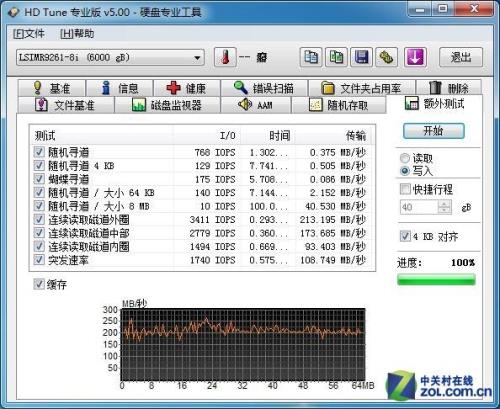
Task: Click the 768 IOPS value
Action: [x=215, y=152]
